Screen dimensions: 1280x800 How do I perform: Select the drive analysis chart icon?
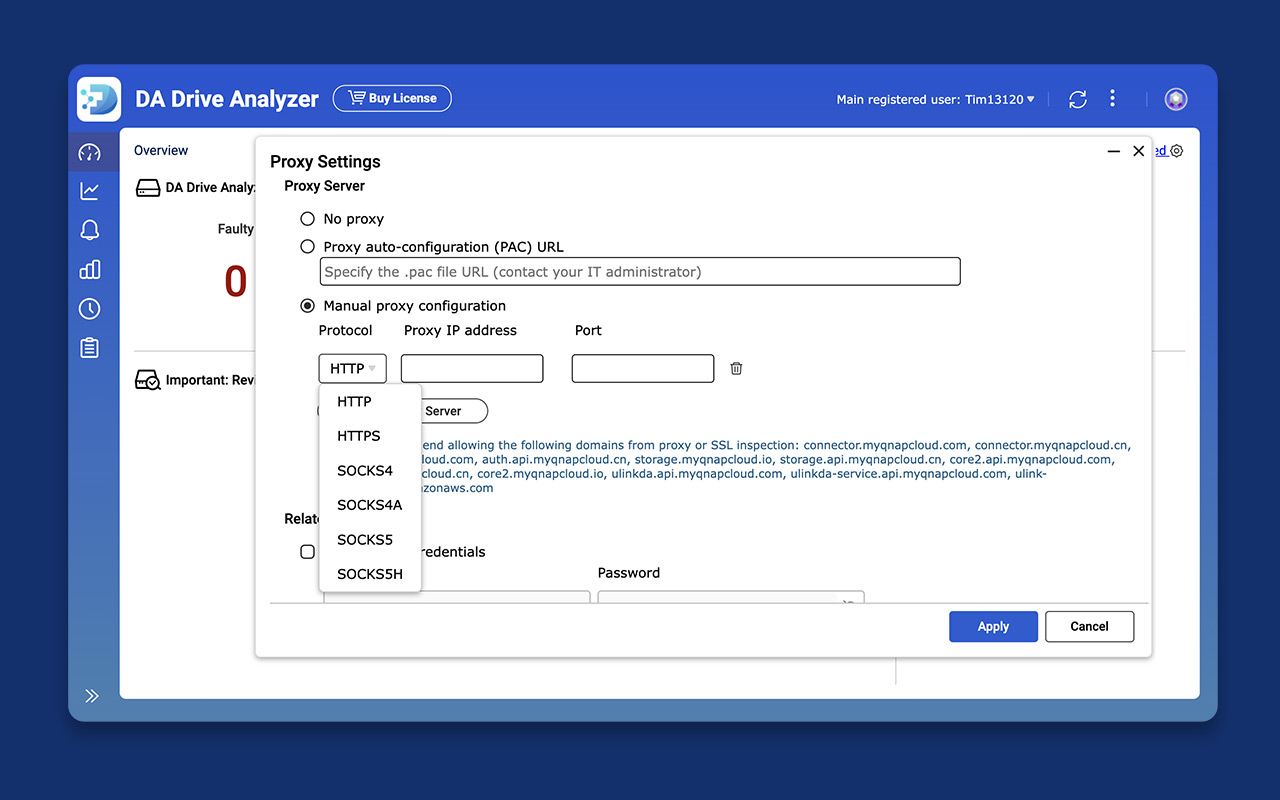pyautogui.click(x=90, y=190)
